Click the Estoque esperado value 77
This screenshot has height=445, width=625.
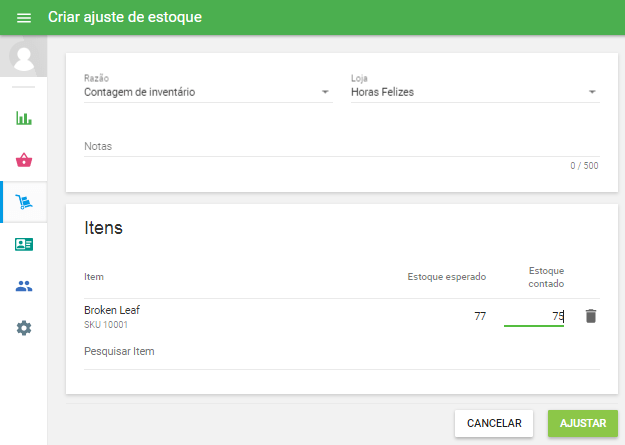(x=480, y=316)
